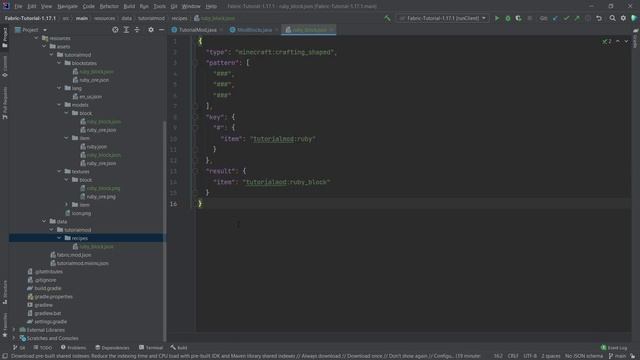640x360 pixels.
Task: Collapse all icon in Project panel header
Action: point(137,30)
